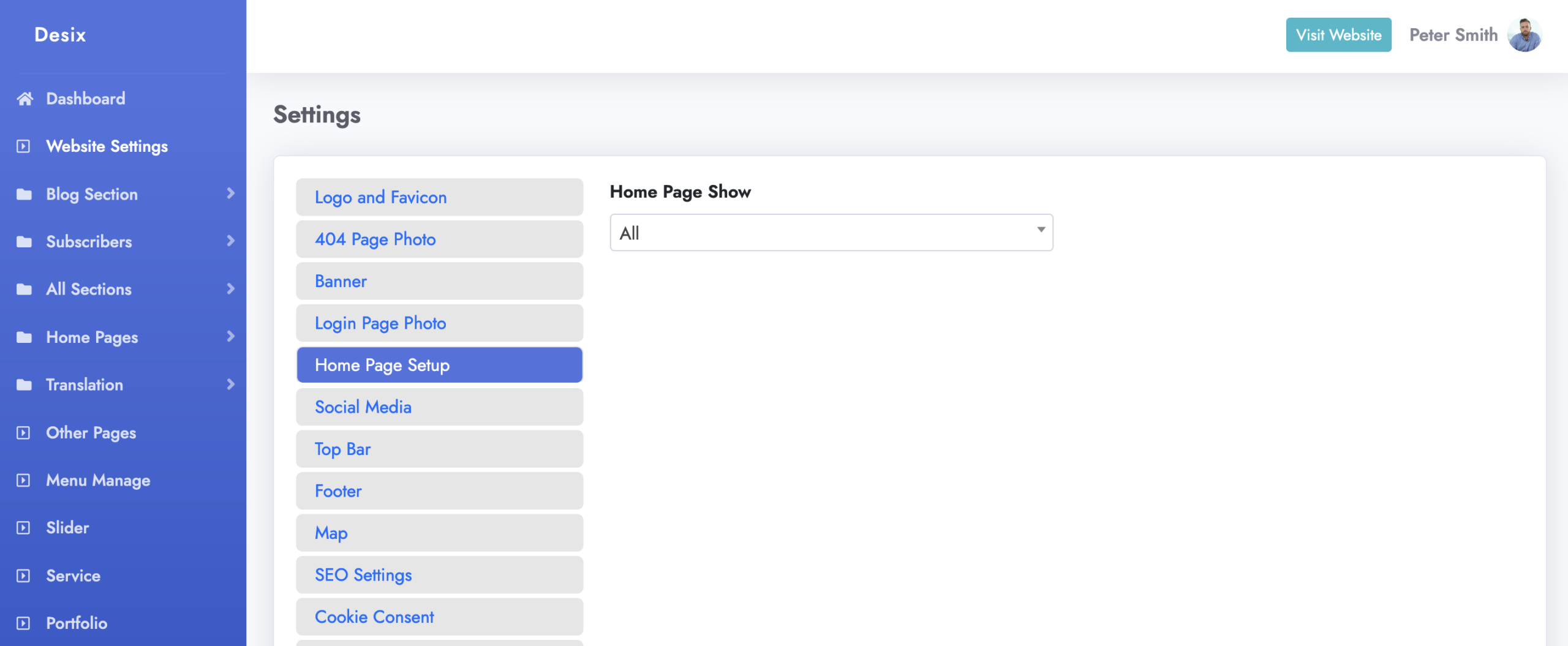
Task: Expand the Translation submenu chevron
Action: pyautogui.click(x=230, y=384)
